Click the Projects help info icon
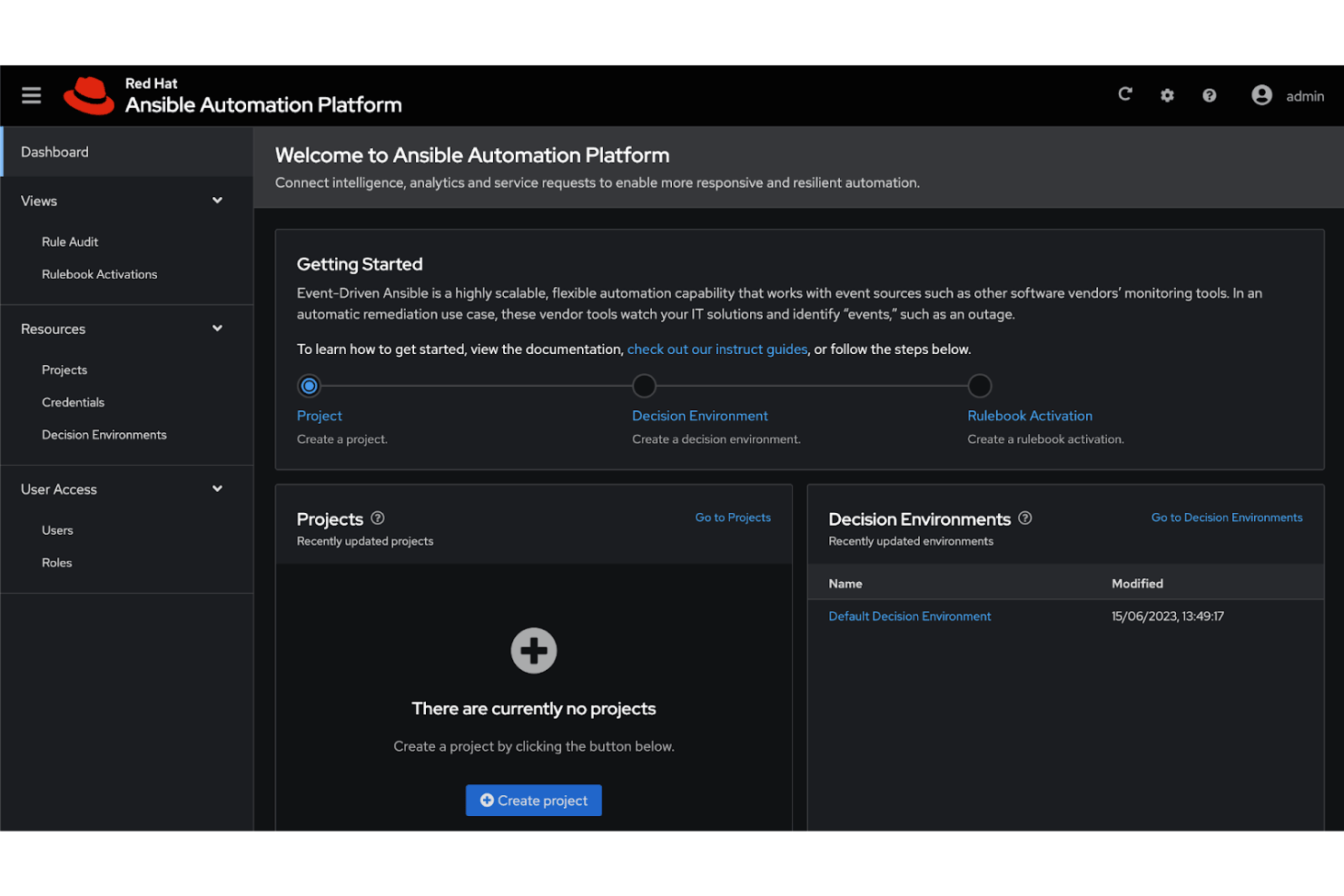Viewport: 1344px width, 896px height. pos(378,518)
